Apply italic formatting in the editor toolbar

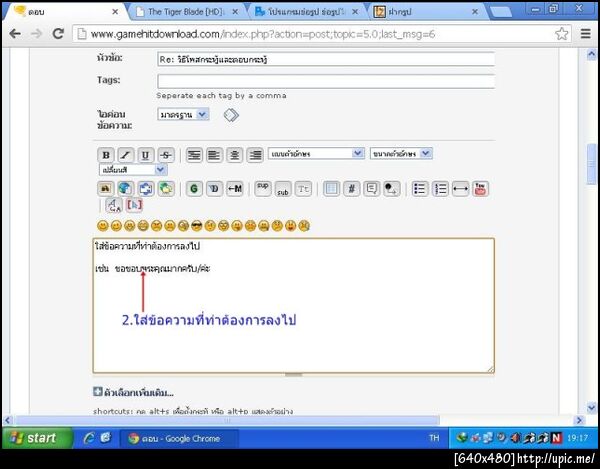126,155
